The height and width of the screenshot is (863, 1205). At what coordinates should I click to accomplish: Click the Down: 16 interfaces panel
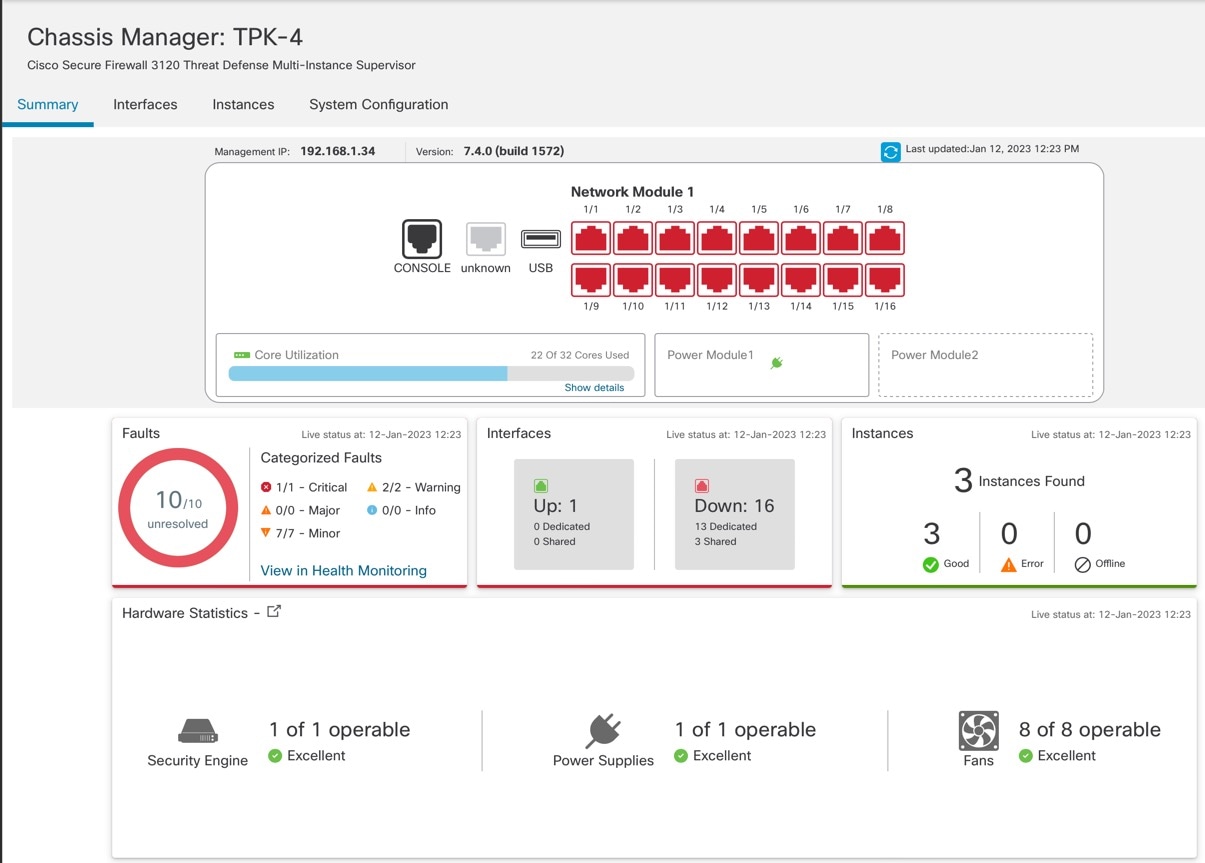(x=734, y=513)
